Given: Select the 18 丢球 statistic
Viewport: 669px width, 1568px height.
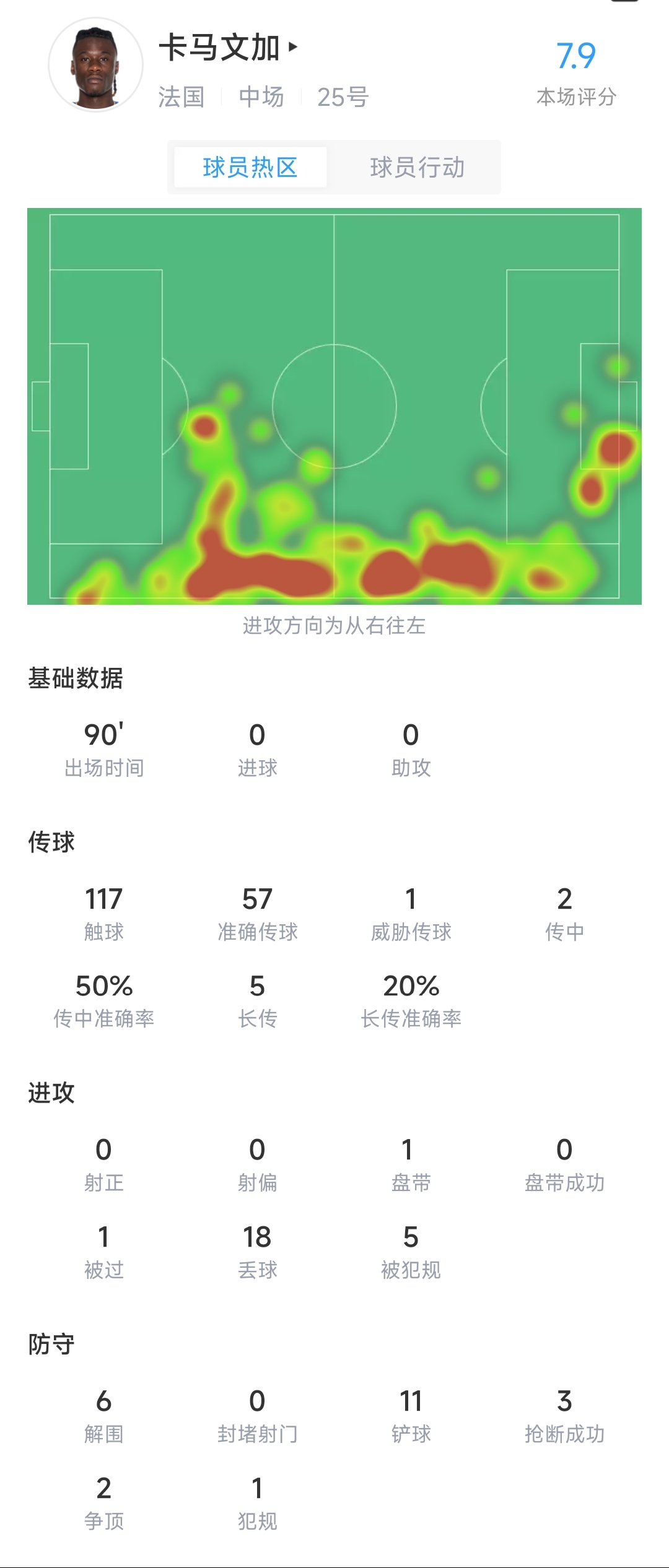Looking at the screenshot, I should [258, 1252].
